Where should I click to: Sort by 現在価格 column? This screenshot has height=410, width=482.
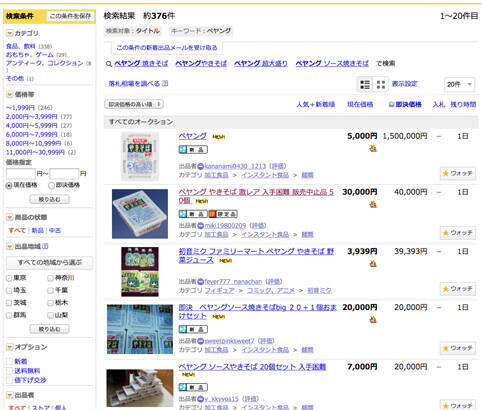pyautogui.click(x=360, y=104)
